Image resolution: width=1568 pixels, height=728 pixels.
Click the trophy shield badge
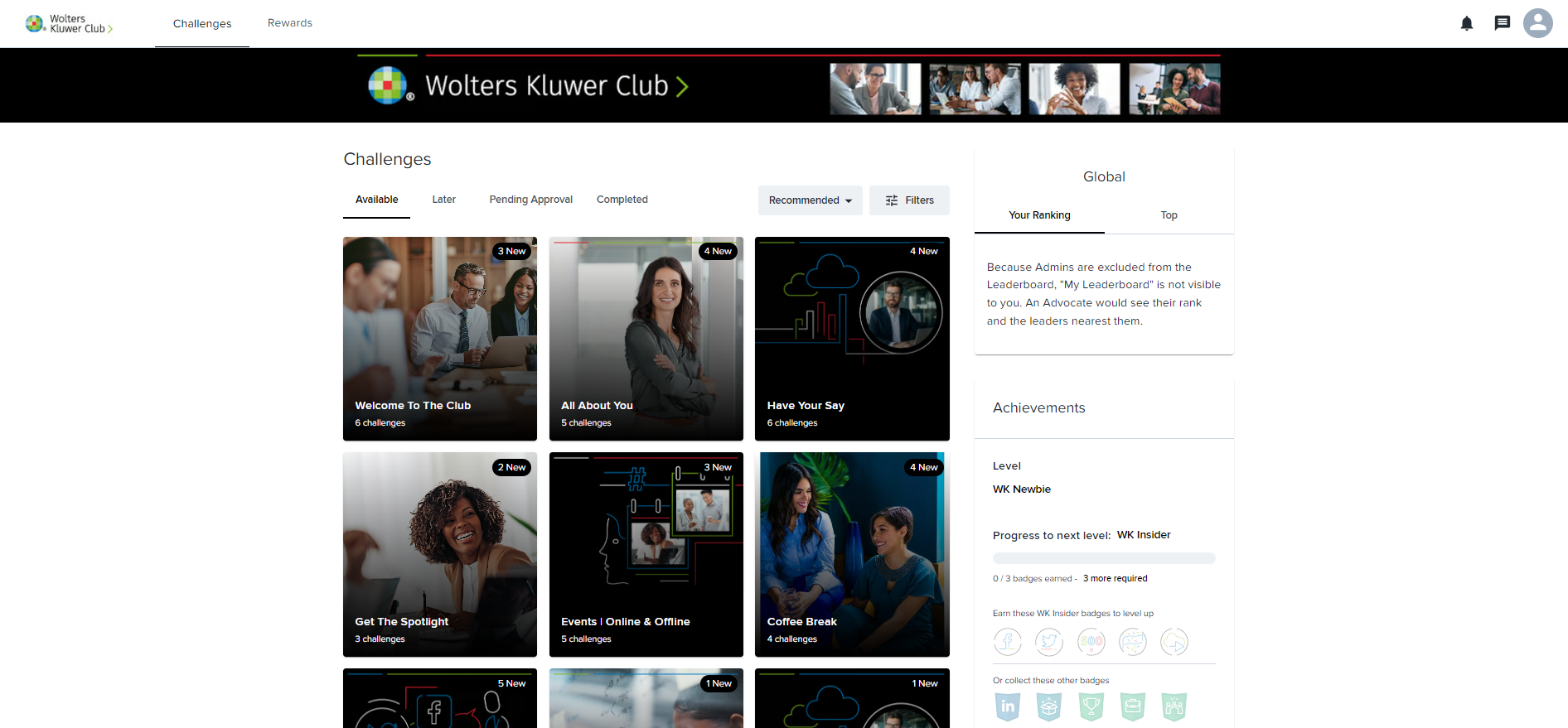click(1091, 706)
